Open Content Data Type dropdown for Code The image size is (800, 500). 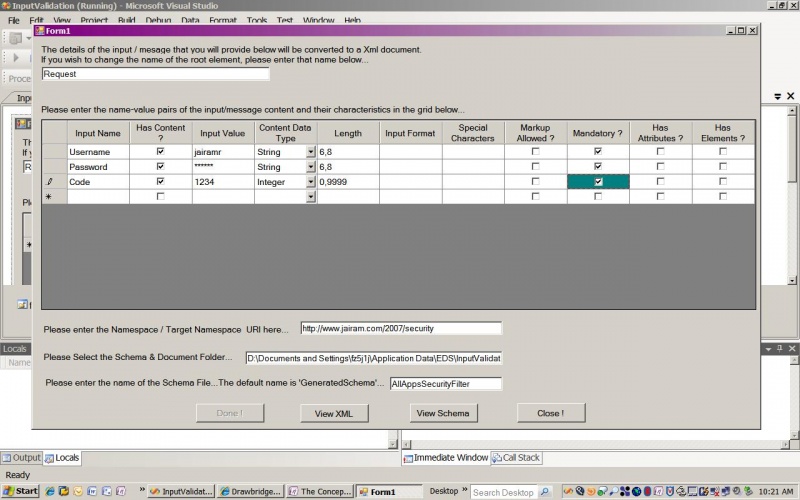[311, 182]
